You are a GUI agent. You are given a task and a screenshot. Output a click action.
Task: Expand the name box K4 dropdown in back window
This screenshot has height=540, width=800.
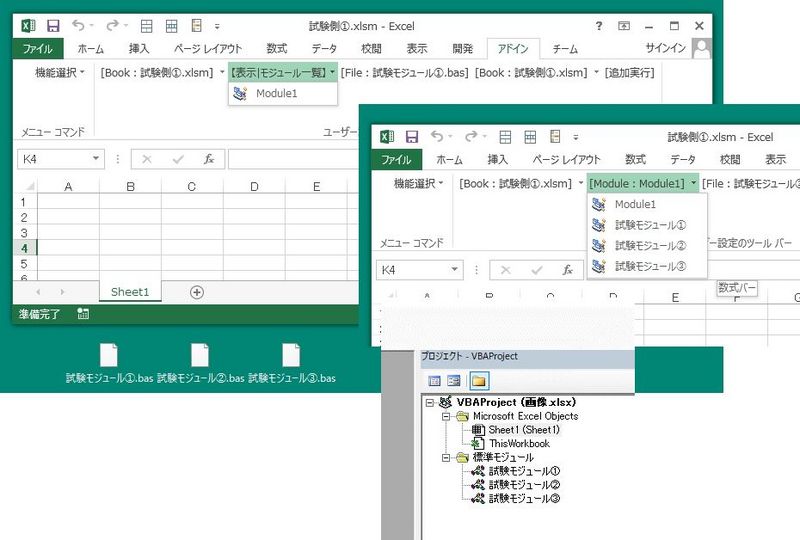[97, 158]
